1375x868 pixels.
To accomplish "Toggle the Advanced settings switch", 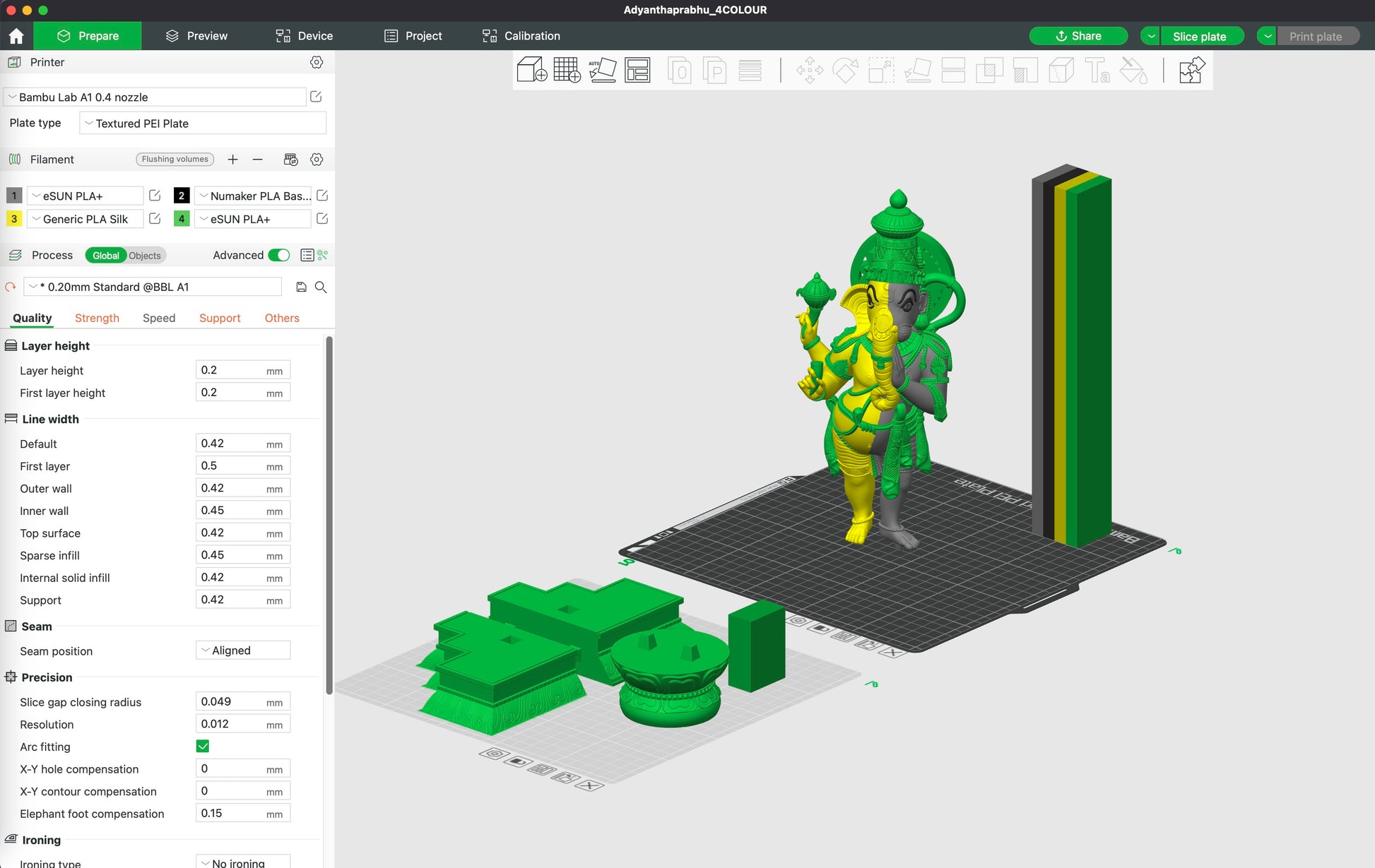I will [279, 256].
